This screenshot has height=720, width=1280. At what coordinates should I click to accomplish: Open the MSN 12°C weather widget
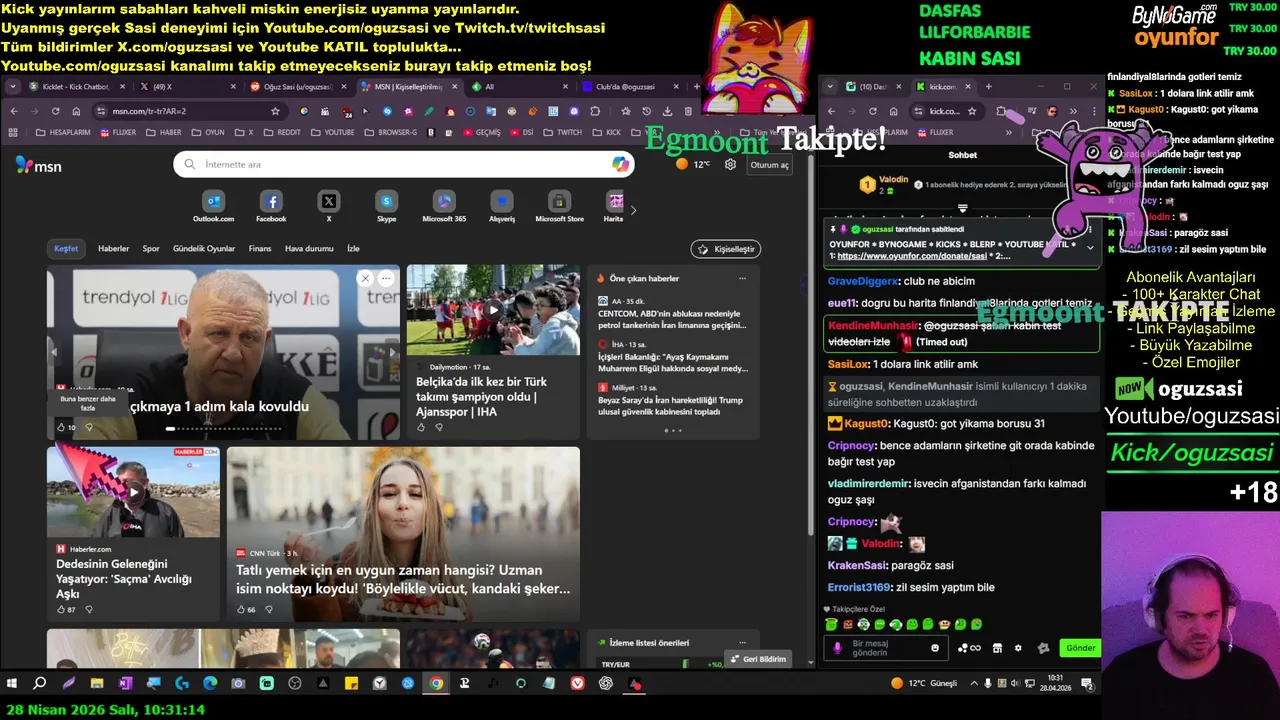pos(693,164)
